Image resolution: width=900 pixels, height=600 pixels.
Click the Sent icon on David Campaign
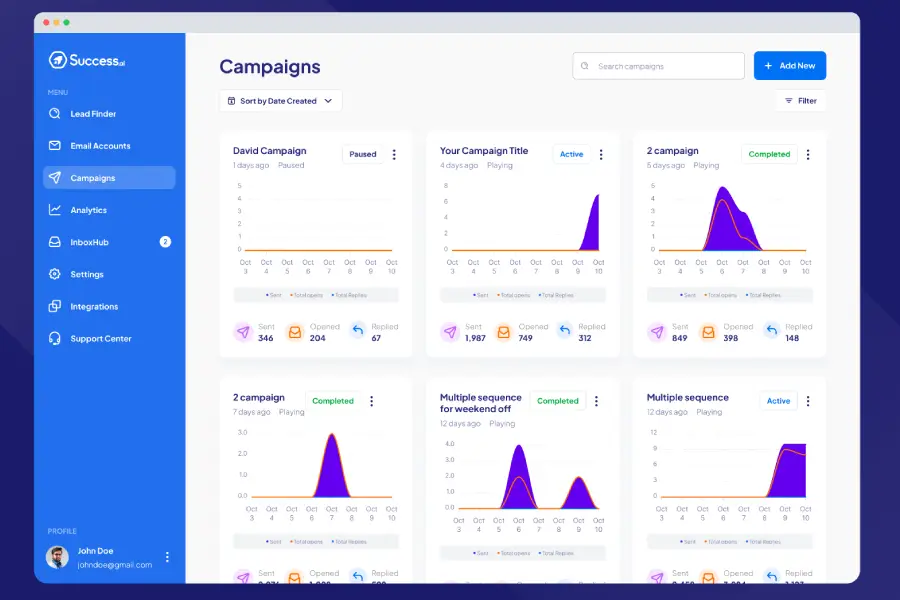click(243, 332)
